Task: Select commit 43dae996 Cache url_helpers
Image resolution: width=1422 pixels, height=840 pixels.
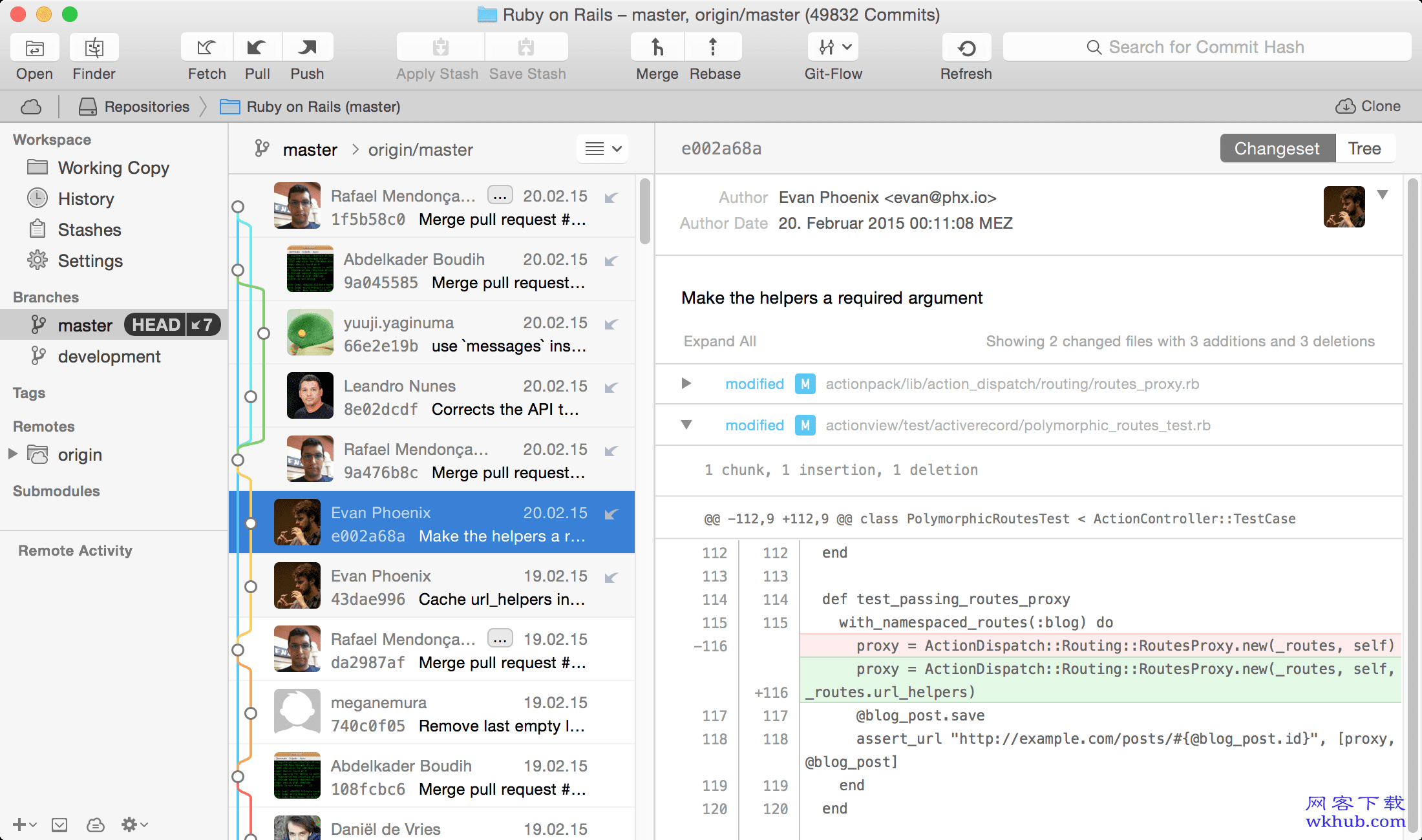Action: (432, 587)
